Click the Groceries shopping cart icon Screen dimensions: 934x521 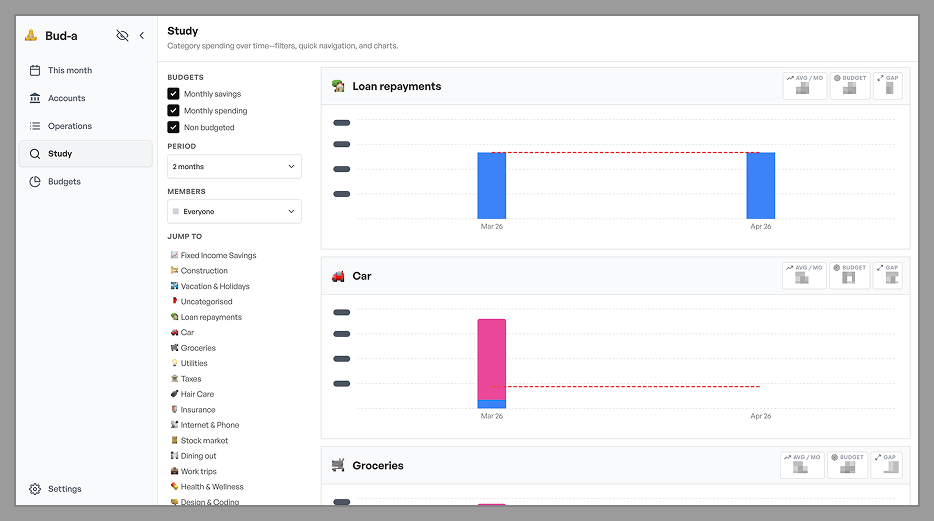point(338,465)
